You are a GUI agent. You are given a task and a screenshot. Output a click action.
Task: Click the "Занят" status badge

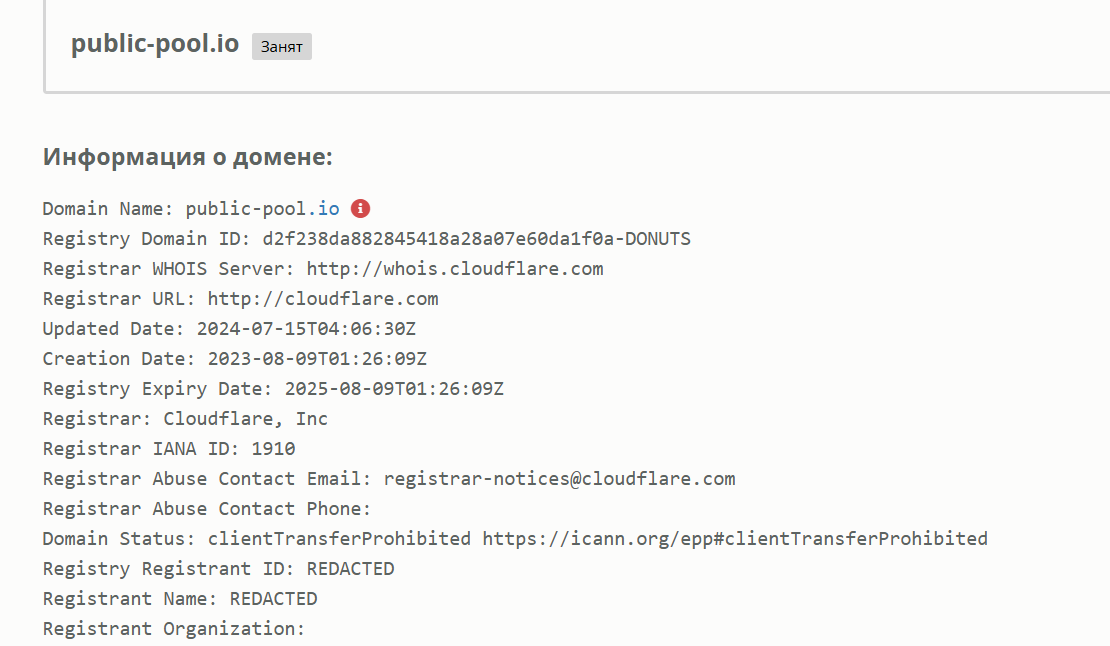[281, 47]
